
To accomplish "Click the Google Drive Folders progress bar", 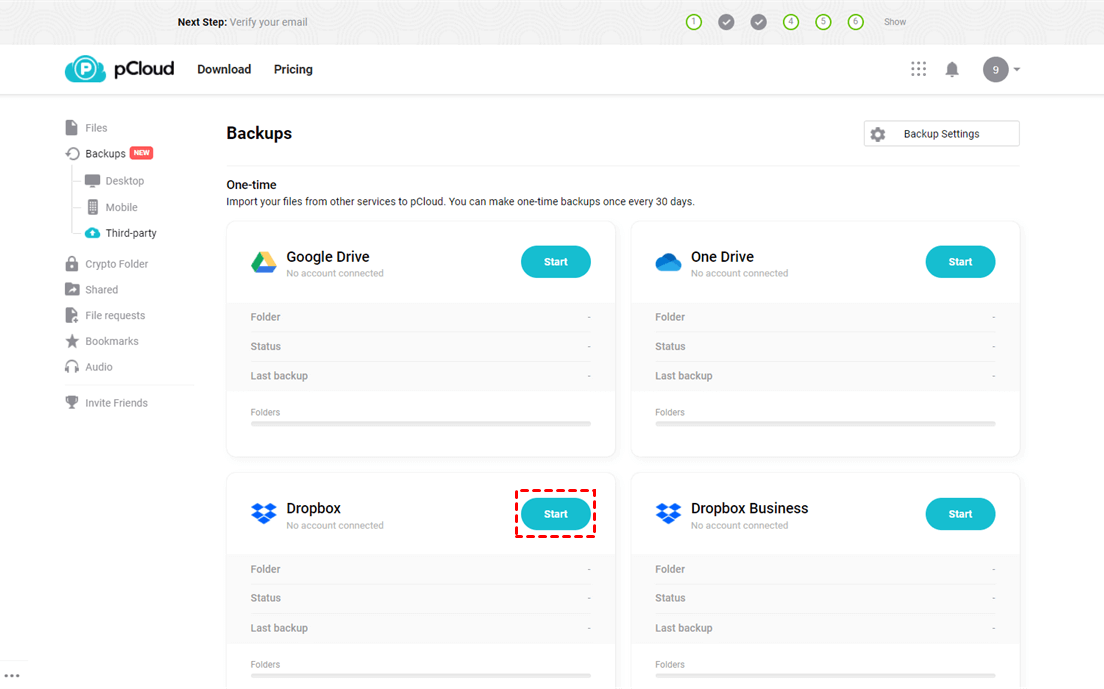I will click(x=420, y=424).
